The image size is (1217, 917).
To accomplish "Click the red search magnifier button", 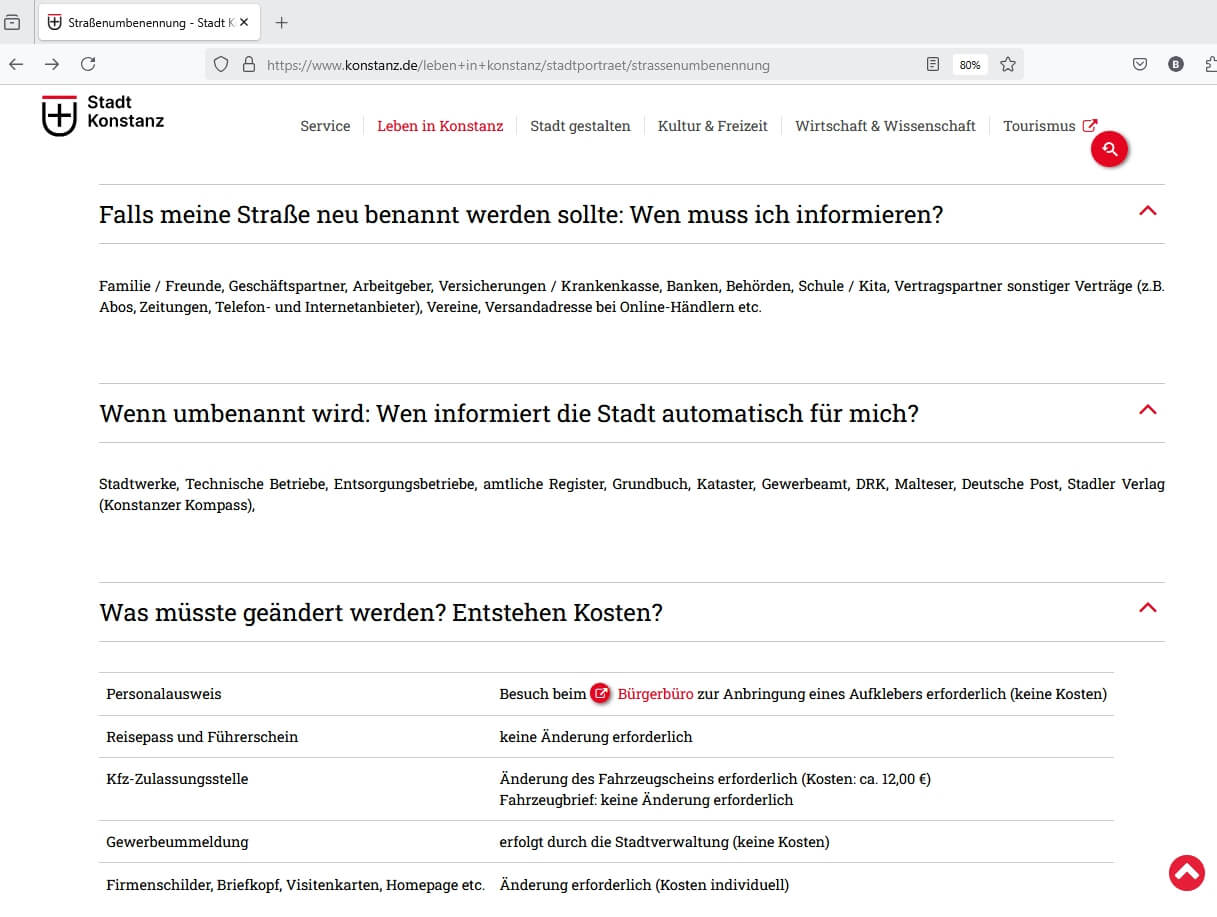I will click(1109, 150).
